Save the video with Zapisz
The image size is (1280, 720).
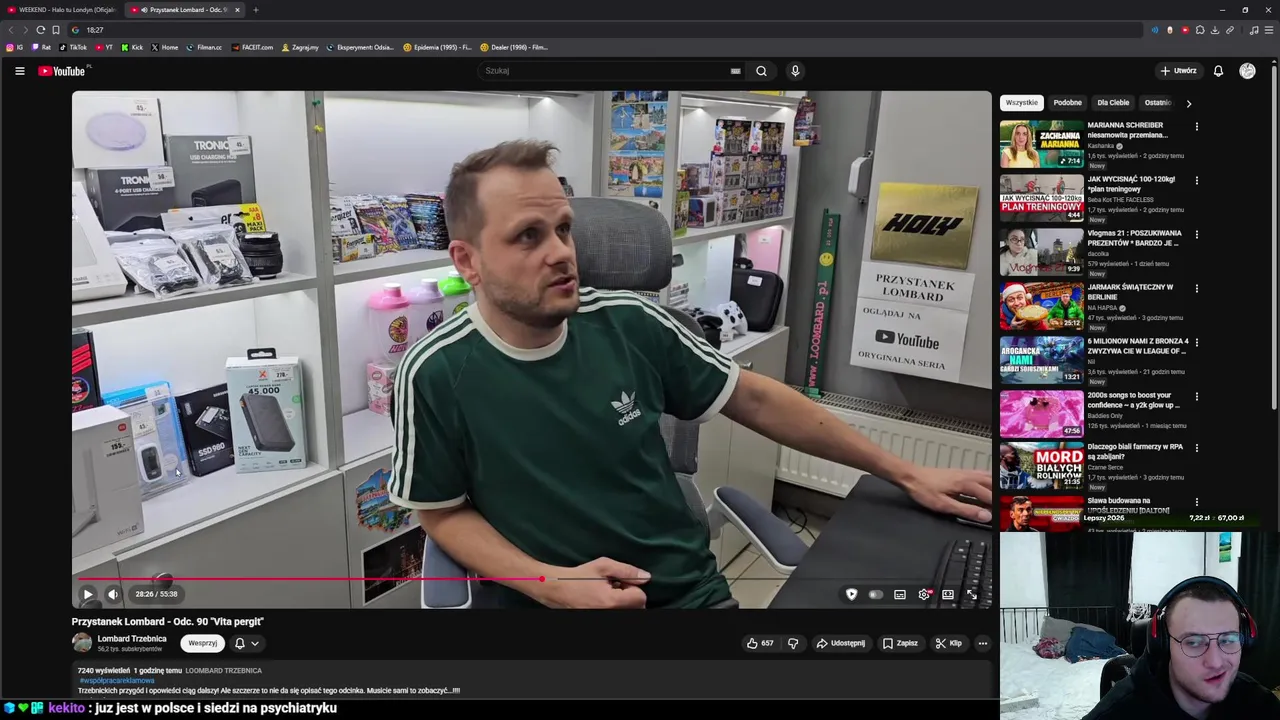[900, 643]
